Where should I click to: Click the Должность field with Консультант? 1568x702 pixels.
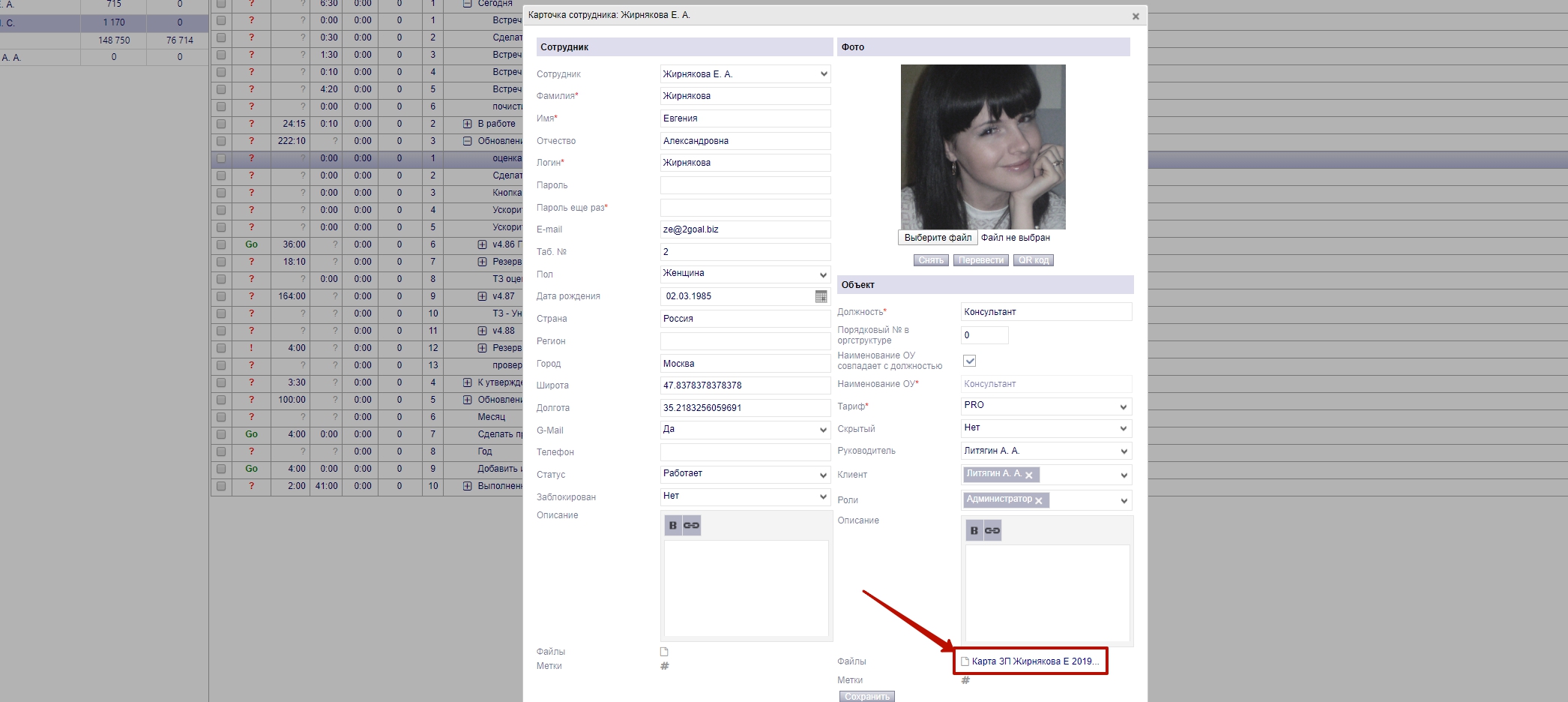coord(1046,312)
